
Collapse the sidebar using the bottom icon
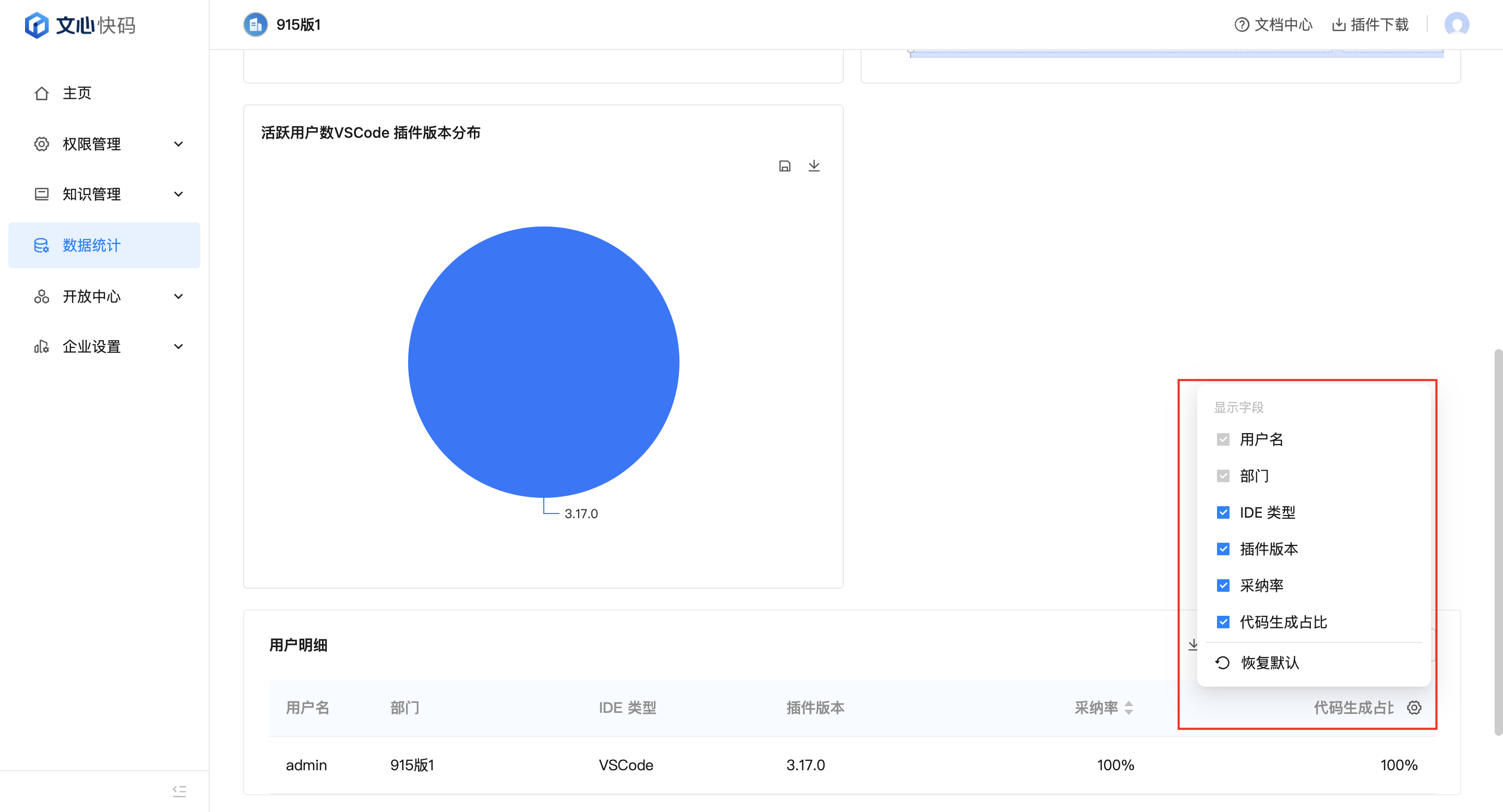coord(179,791)
